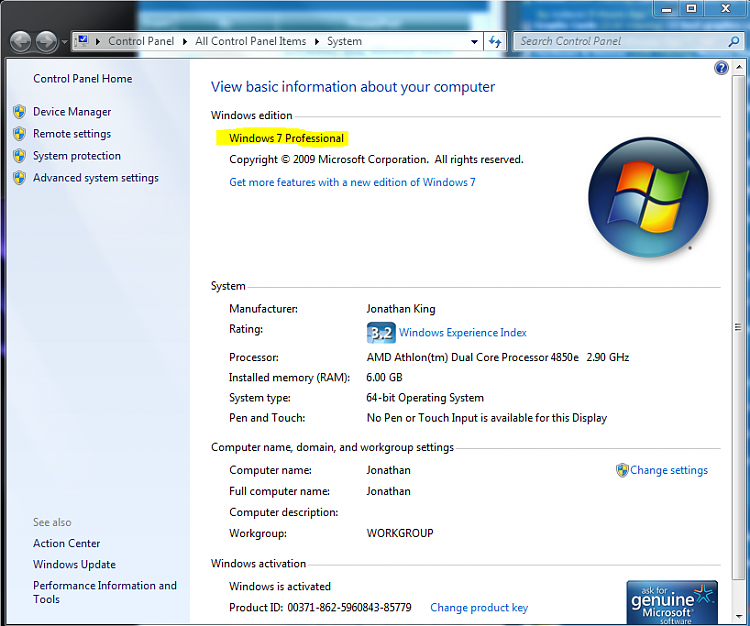
Task: Minimize the System window
Action: pyautogui.click(x=667, y=9)
